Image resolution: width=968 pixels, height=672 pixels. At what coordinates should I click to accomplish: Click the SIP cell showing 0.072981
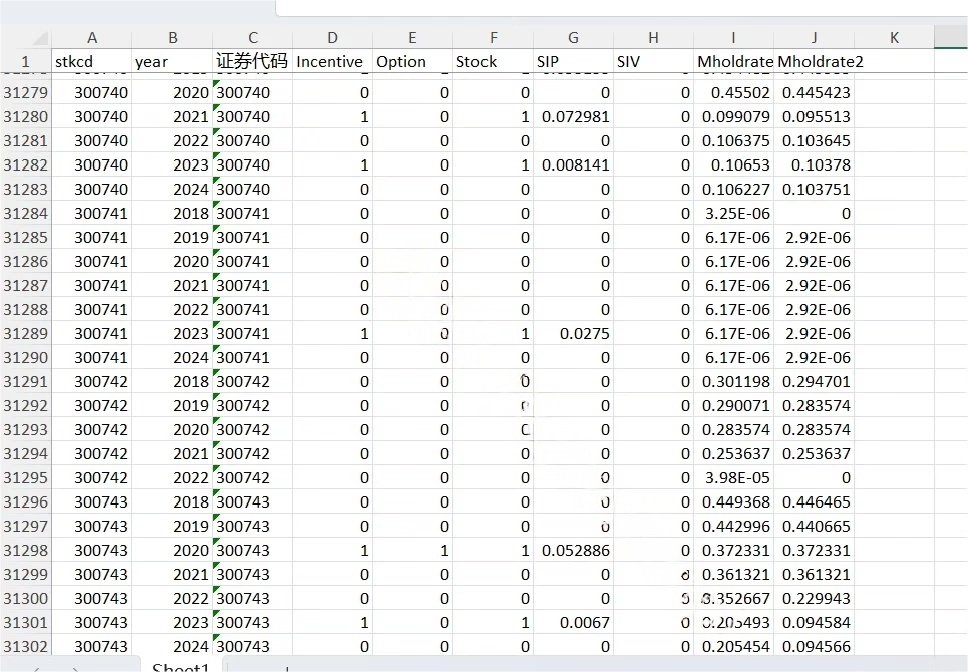pos(573,117)
